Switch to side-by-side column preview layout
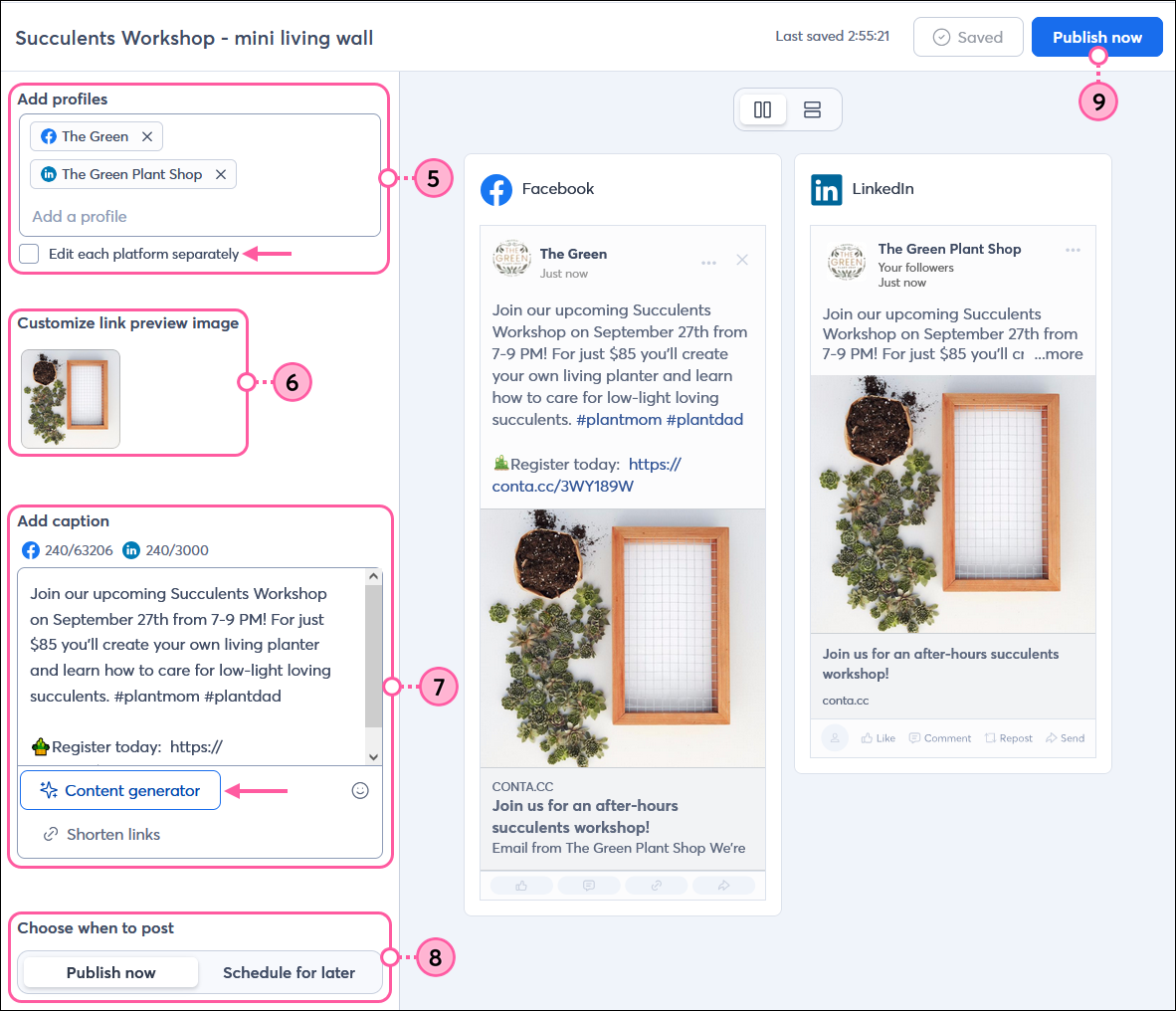The width and height of the screenshot is (1176, 1011). (763, 109)
